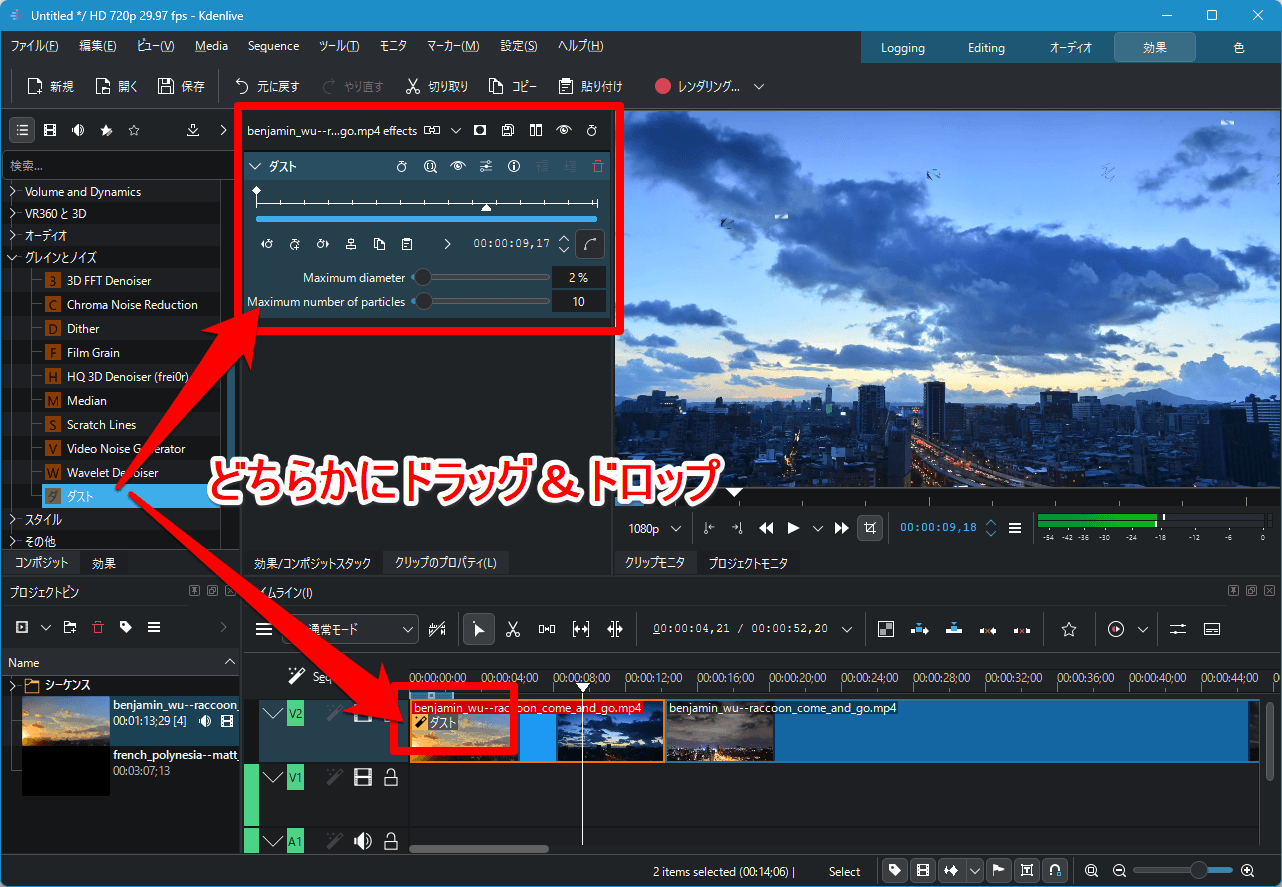The image size is (1282, 887).
Task: Collapse the ダスト effect panel chevron
Action: point(255,167)
